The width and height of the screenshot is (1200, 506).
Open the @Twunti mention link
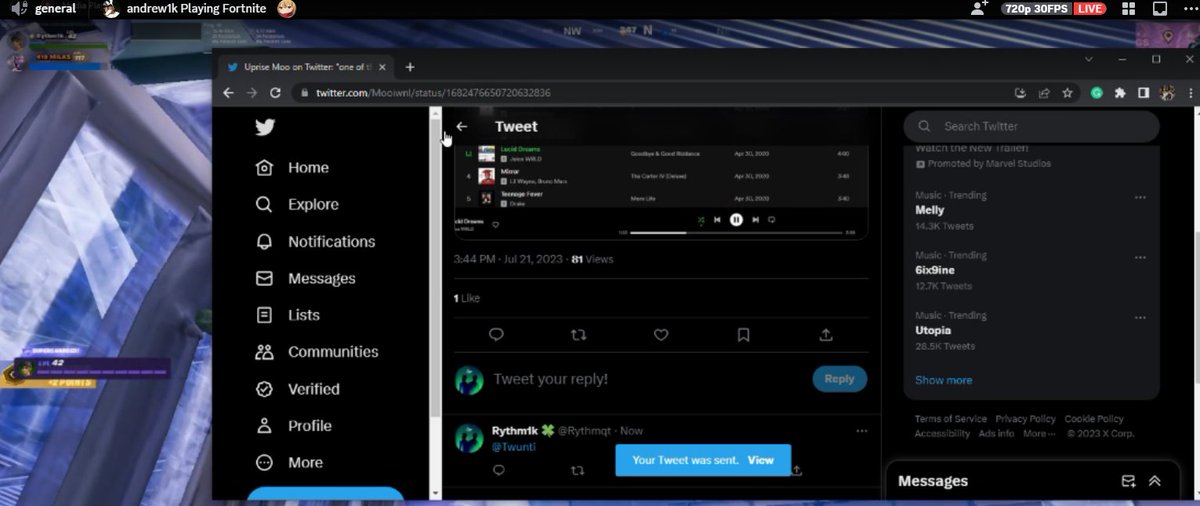[x=514, y=447]
